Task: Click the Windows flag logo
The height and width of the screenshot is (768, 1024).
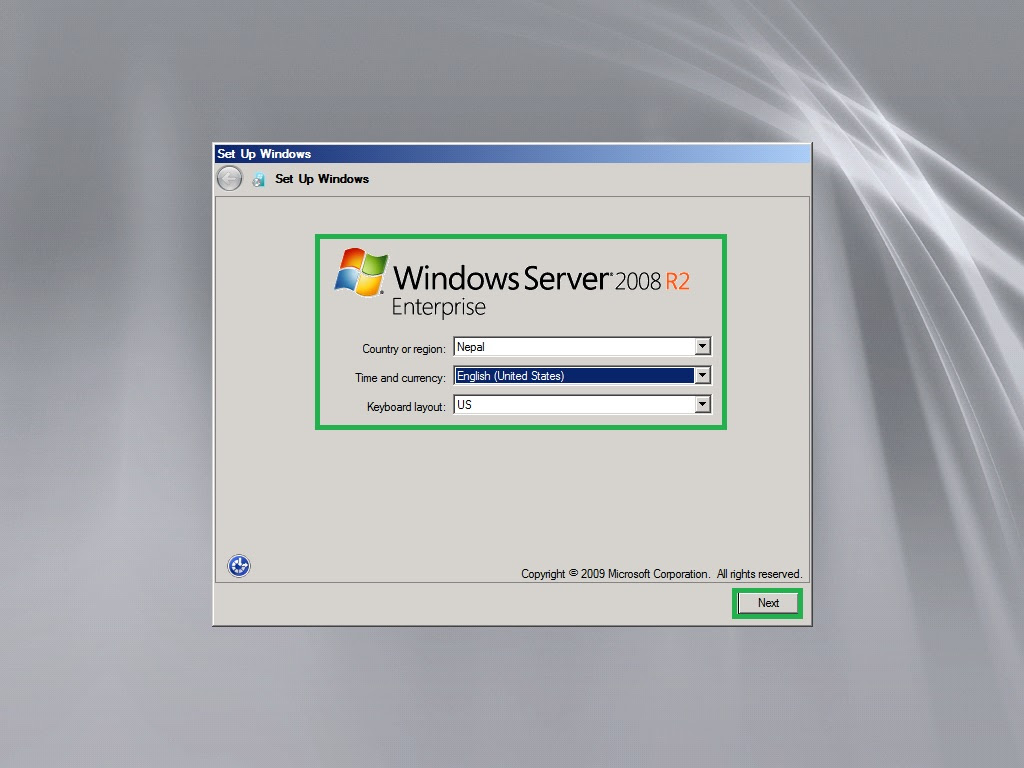Action: (x=360, y=272)
